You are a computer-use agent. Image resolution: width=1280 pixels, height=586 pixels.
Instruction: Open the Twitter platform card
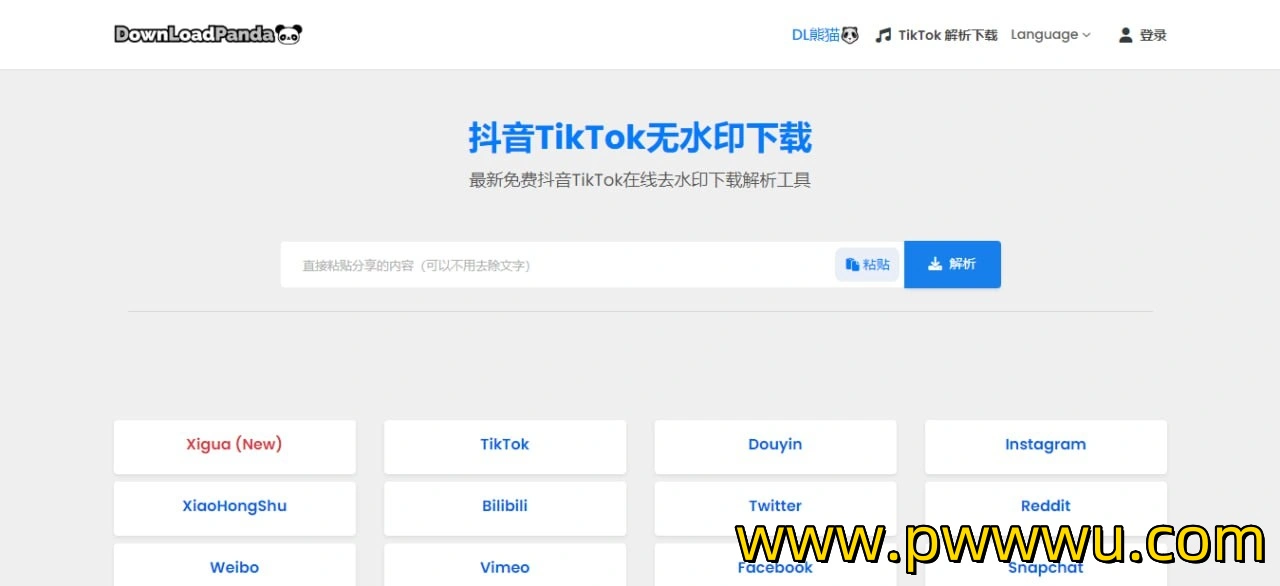click(775, 508)
